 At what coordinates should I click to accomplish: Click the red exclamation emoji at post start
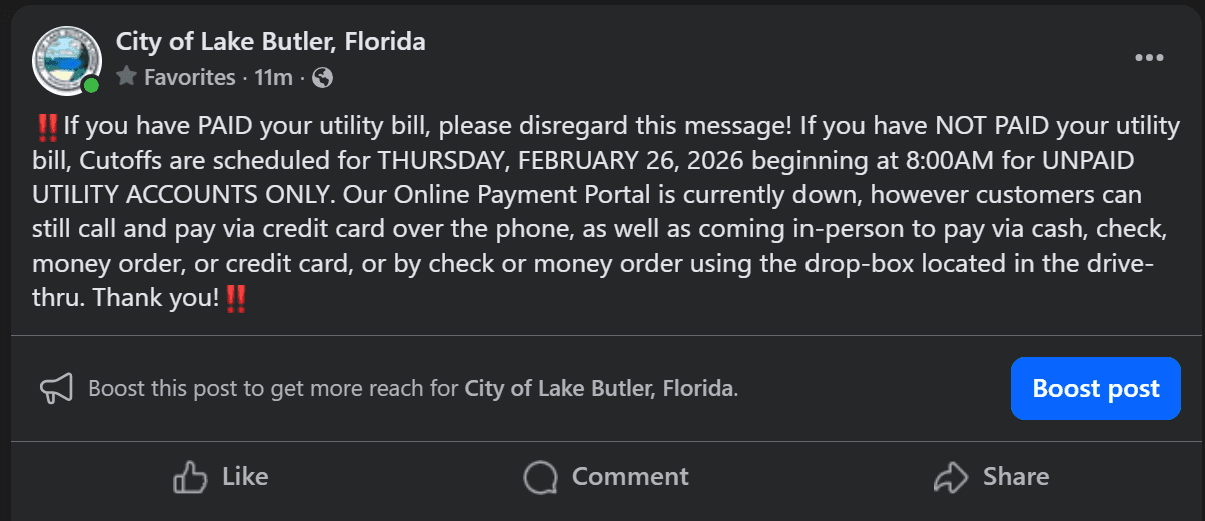coord(46,127)
